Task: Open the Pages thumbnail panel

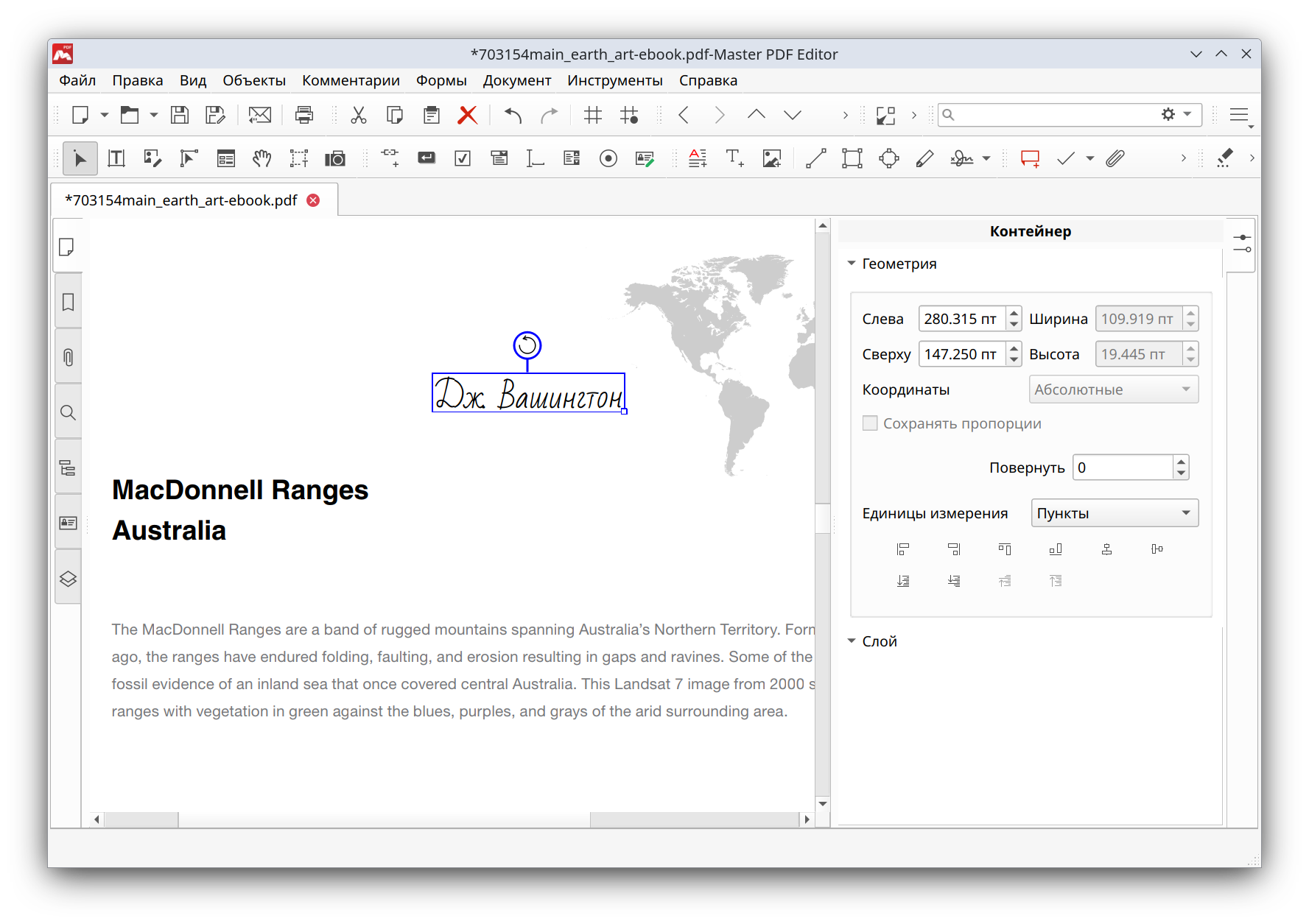Action: [68, 247]
